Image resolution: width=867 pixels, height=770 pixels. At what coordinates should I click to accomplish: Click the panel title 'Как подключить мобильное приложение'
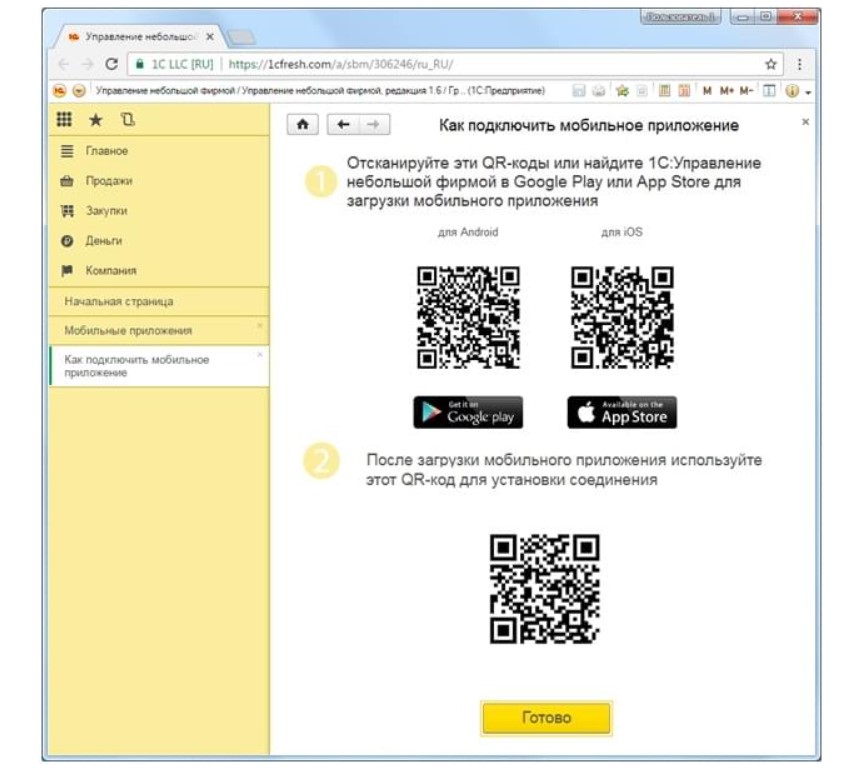tap(589, 125)
